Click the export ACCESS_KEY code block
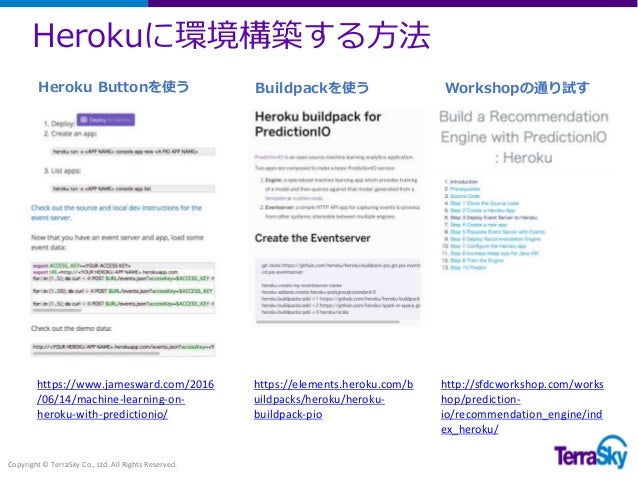Screen dimensions: 638x479 pos(123,287)
